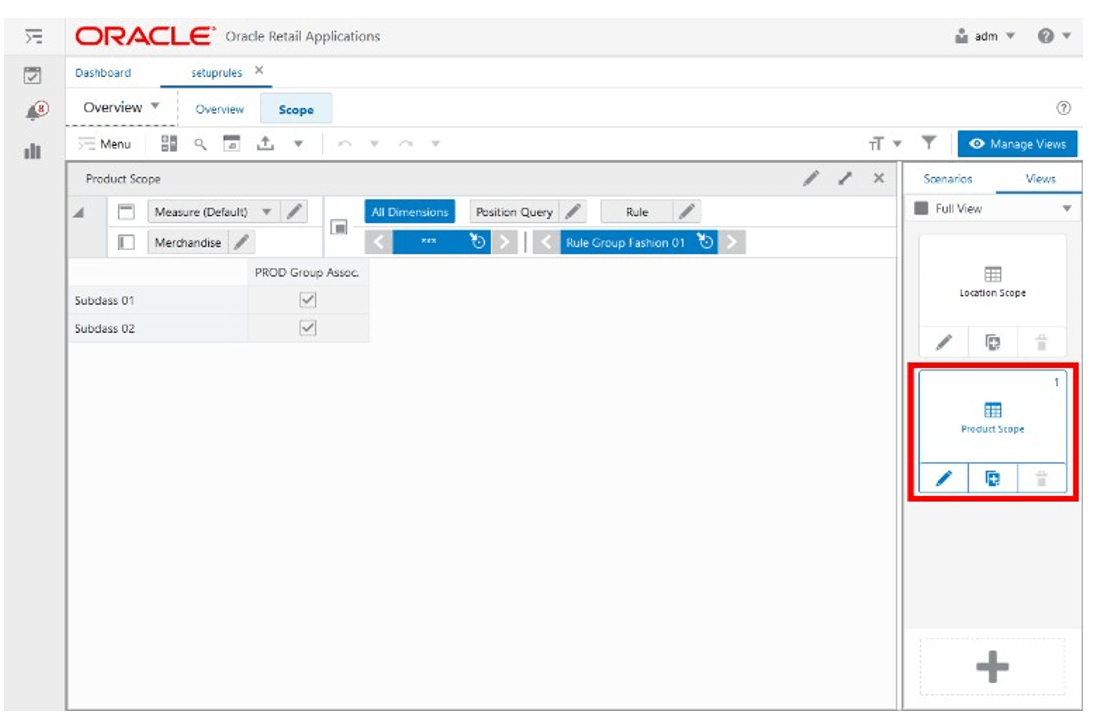Screen dimensions: 1100x718
Task: Open the notifications bell in the left sidebar
Action: (31, 109)
